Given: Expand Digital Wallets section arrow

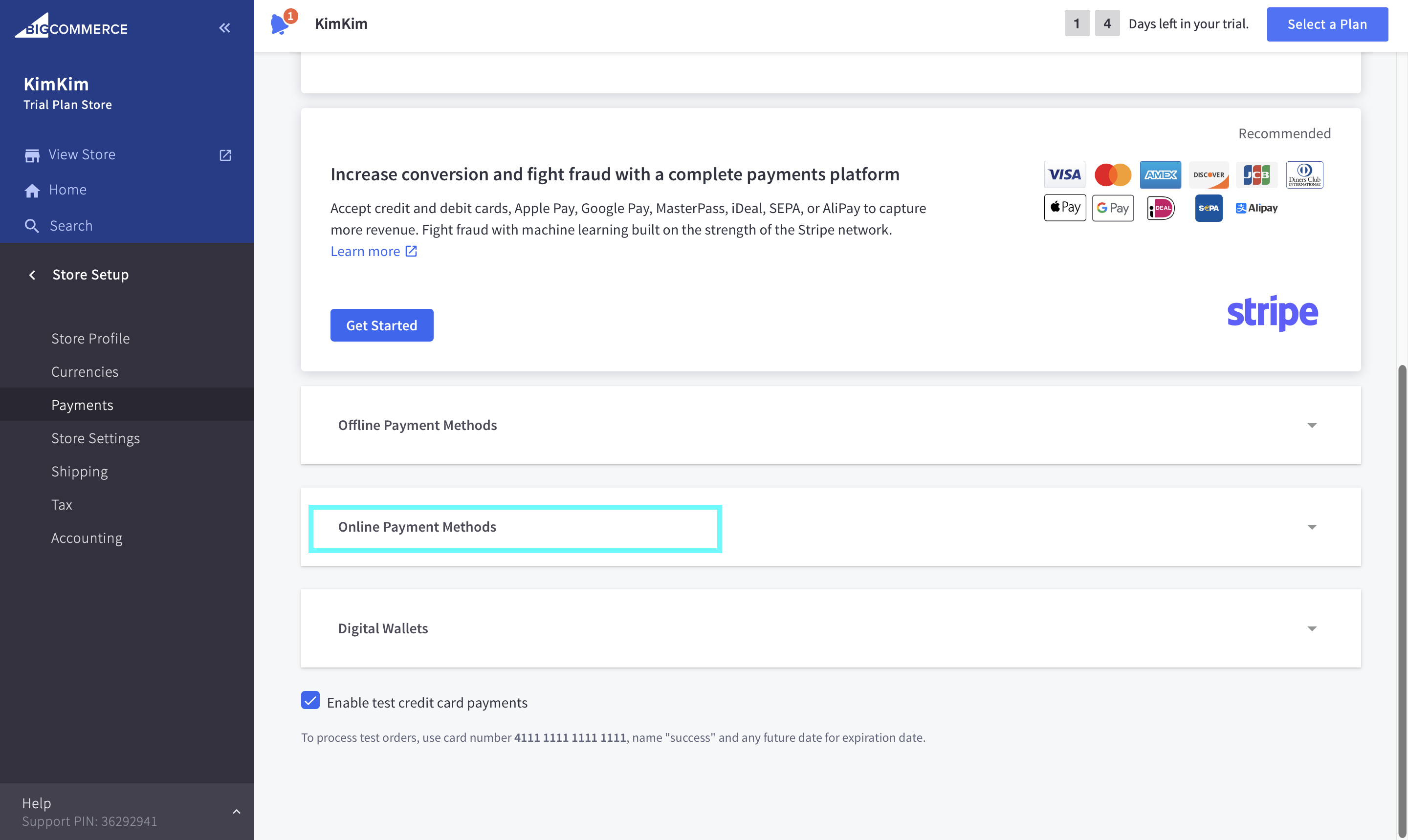Looking at the screenshot, I should click(x=1312, y=629).
